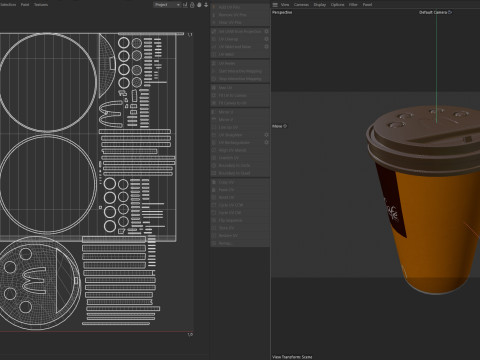Run the UV Rectangularize command
Screen dimensions: 480x360
coord(237,142)
